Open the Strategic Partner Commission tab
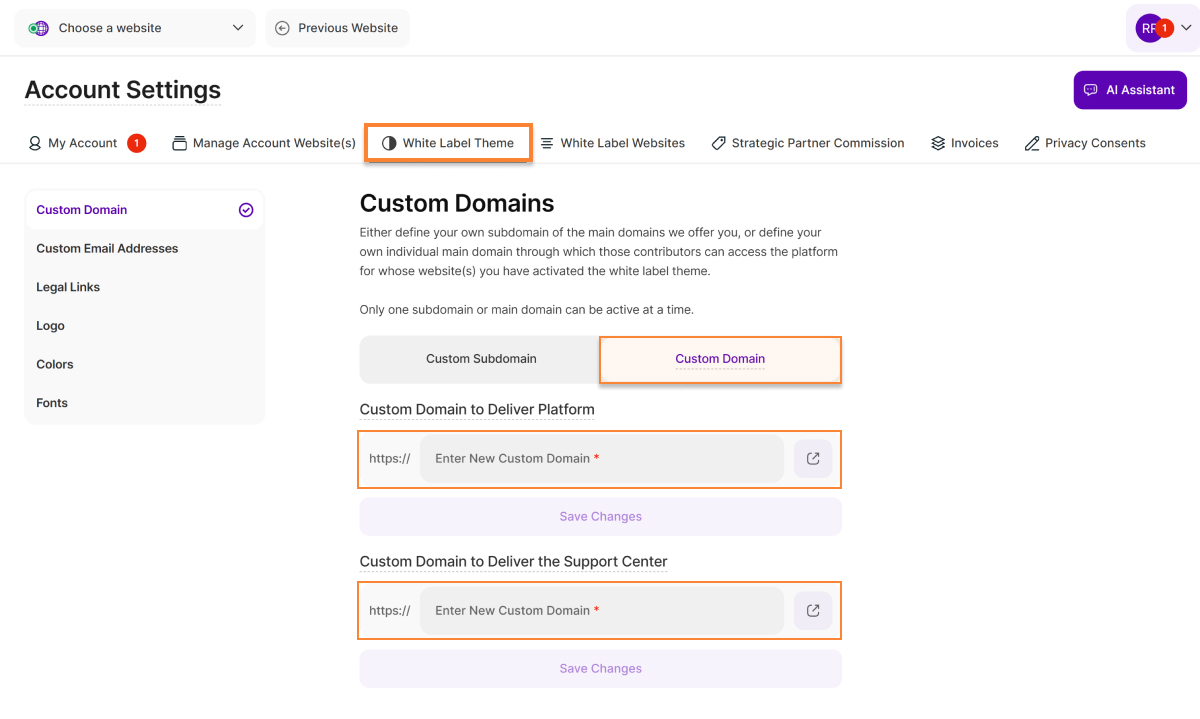Viewport: 1200px width, 719px height. coord(807,143)
